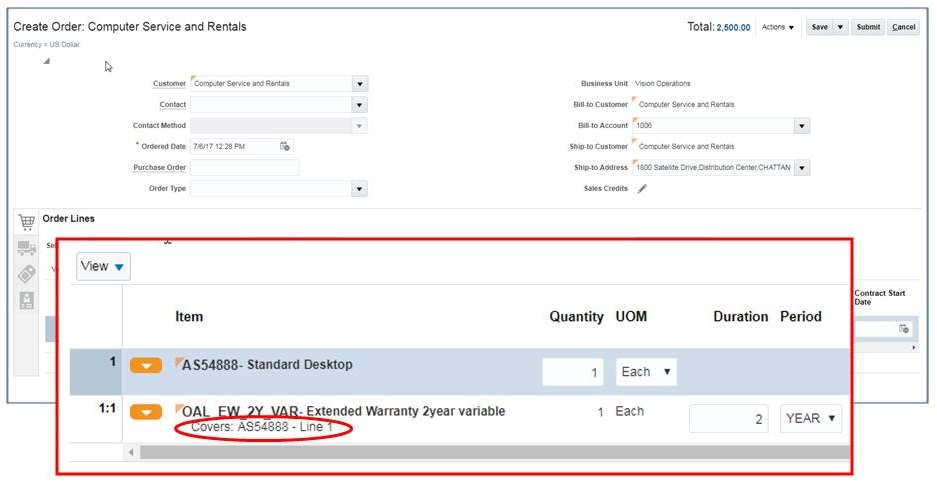937x488 pixels.
Task: Open the Ordered Date calendar picker
Action: coord(285,146)
